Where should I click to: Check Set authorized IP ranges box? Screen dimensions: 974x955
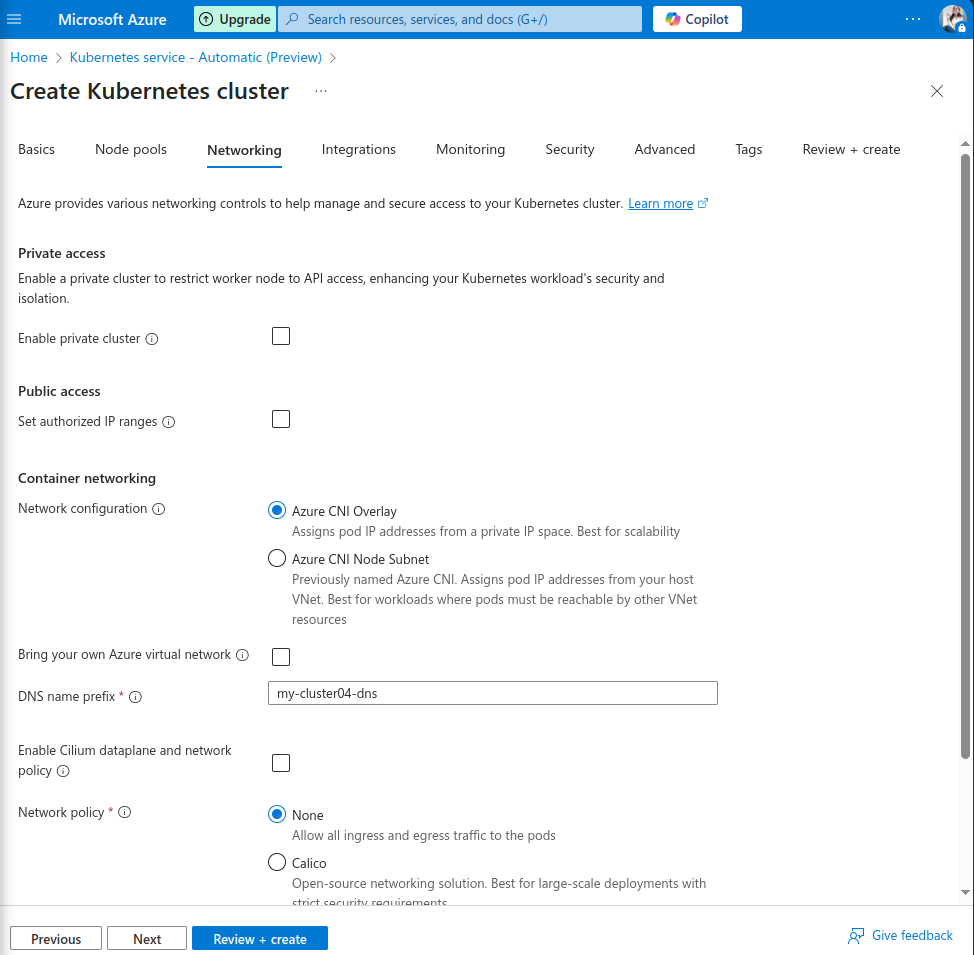[x=281, y=419]
